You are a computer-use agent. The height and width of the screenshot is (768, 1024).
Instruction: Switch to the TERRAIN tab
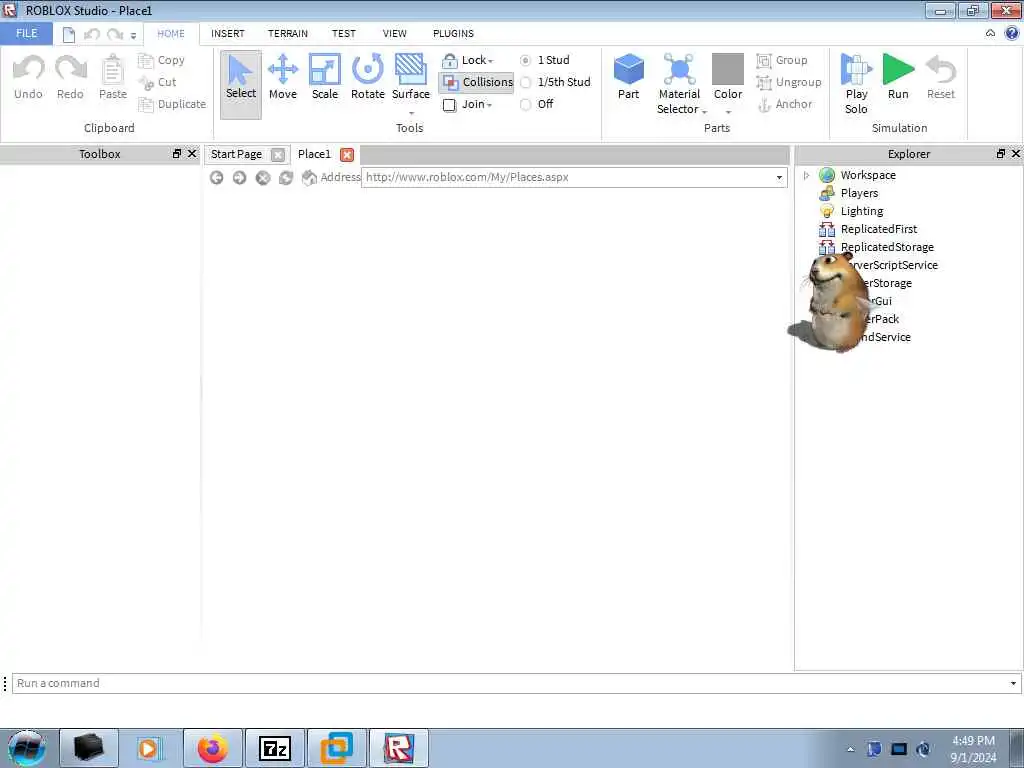click(287, 33)
